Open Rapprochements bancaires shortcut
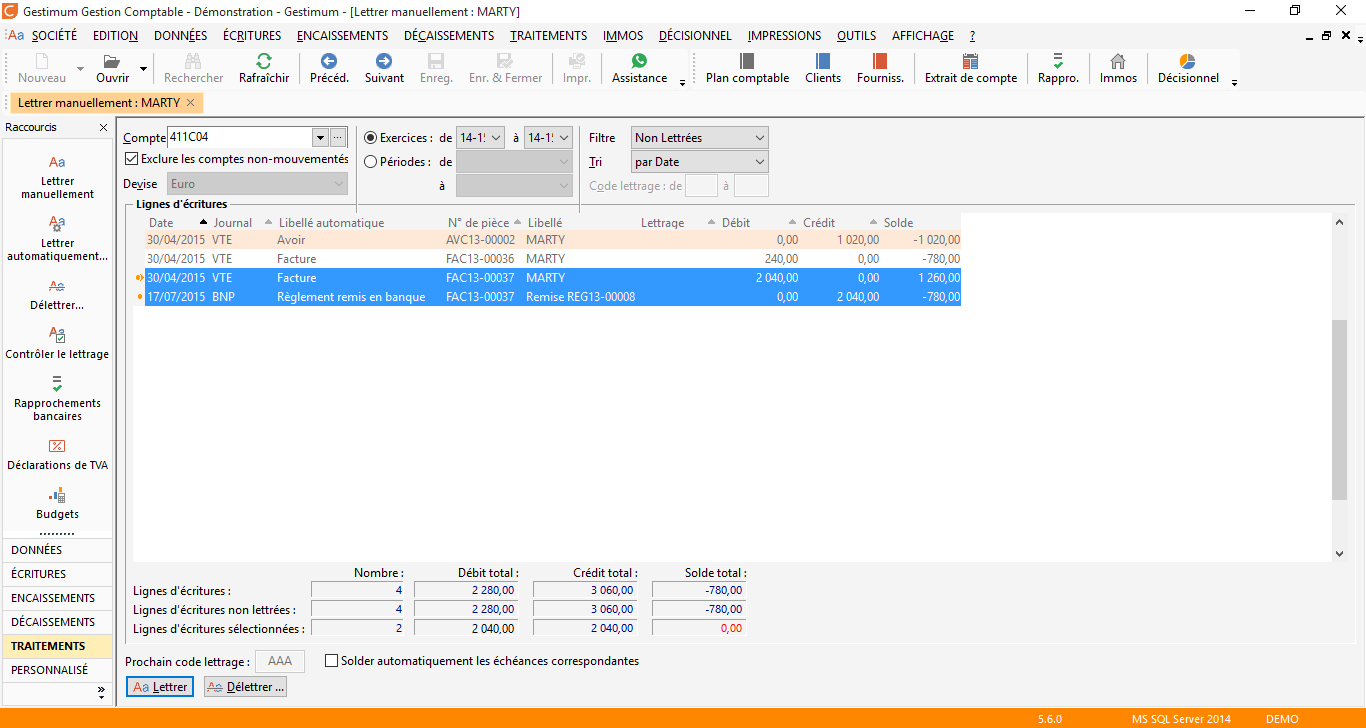The image size is (1366, 728). [x=57, y=399]
